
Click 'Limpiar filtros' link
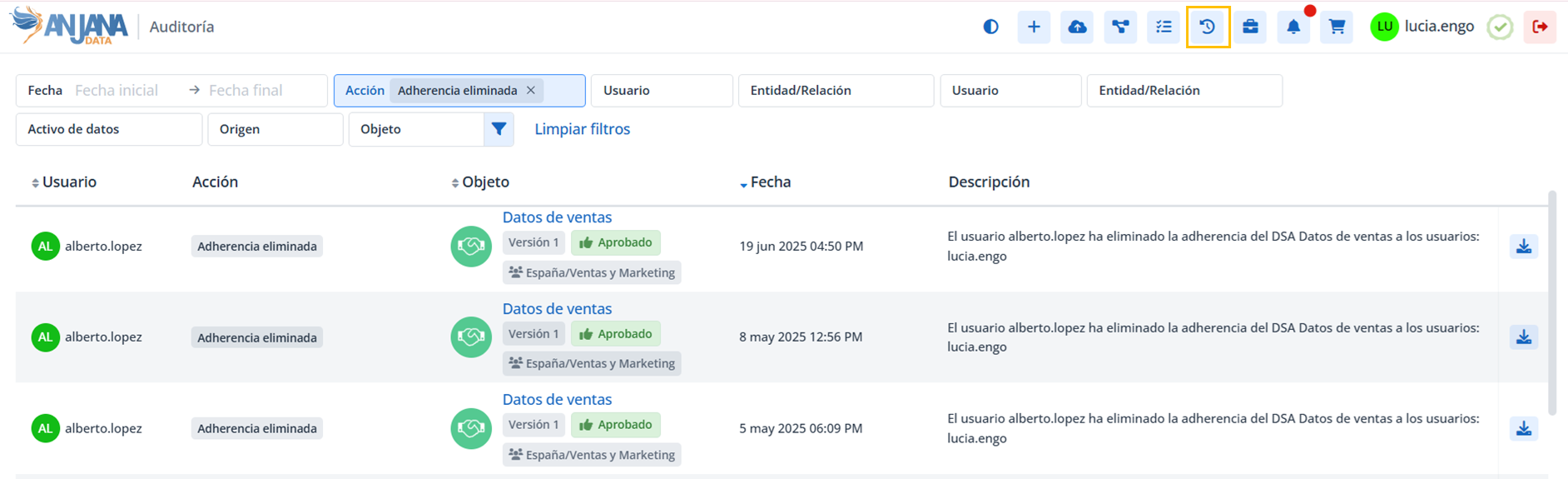pyautogui.click(x=582, y=129)
